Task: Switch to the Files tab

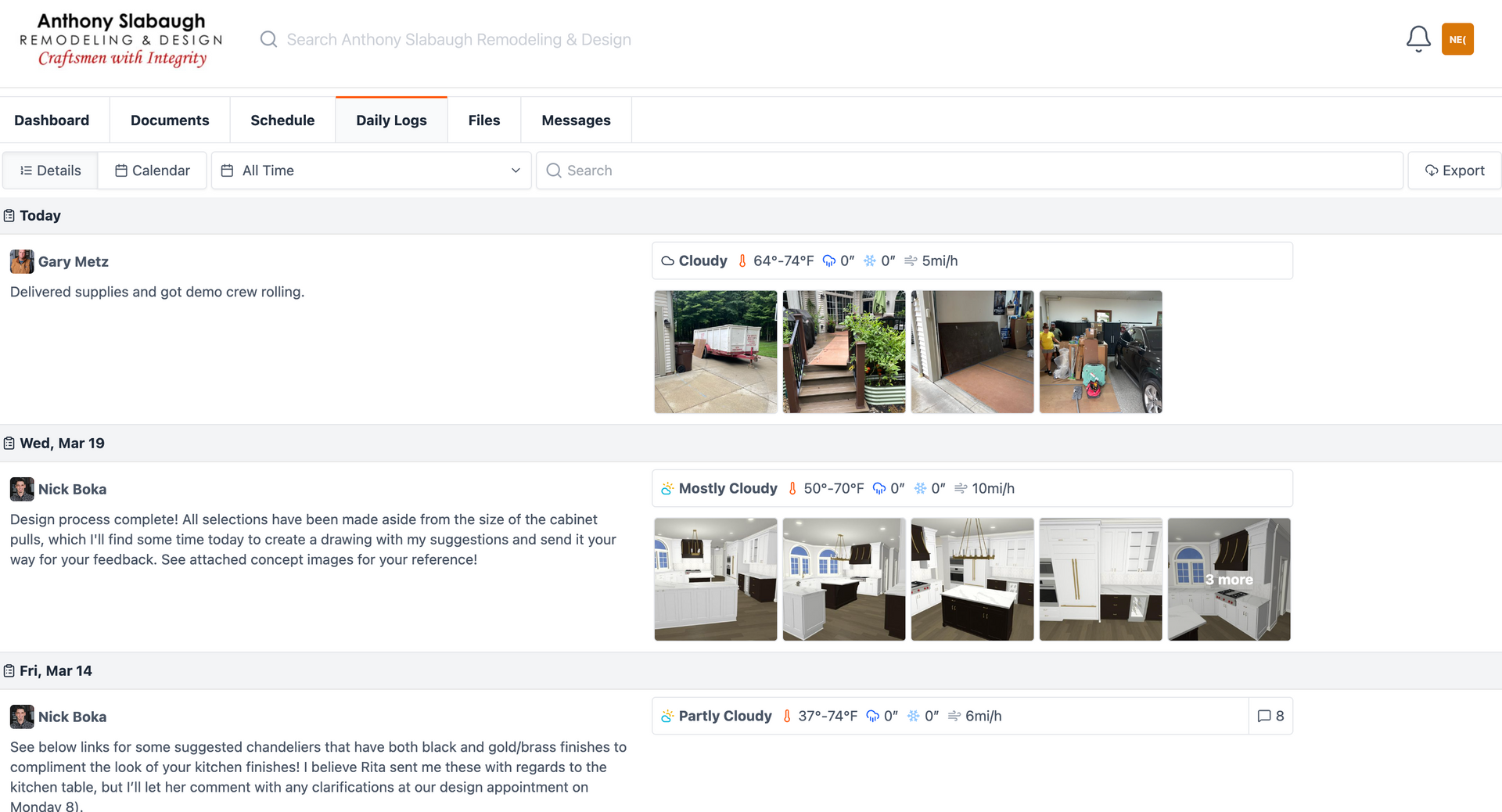Action: pos(484,120)
